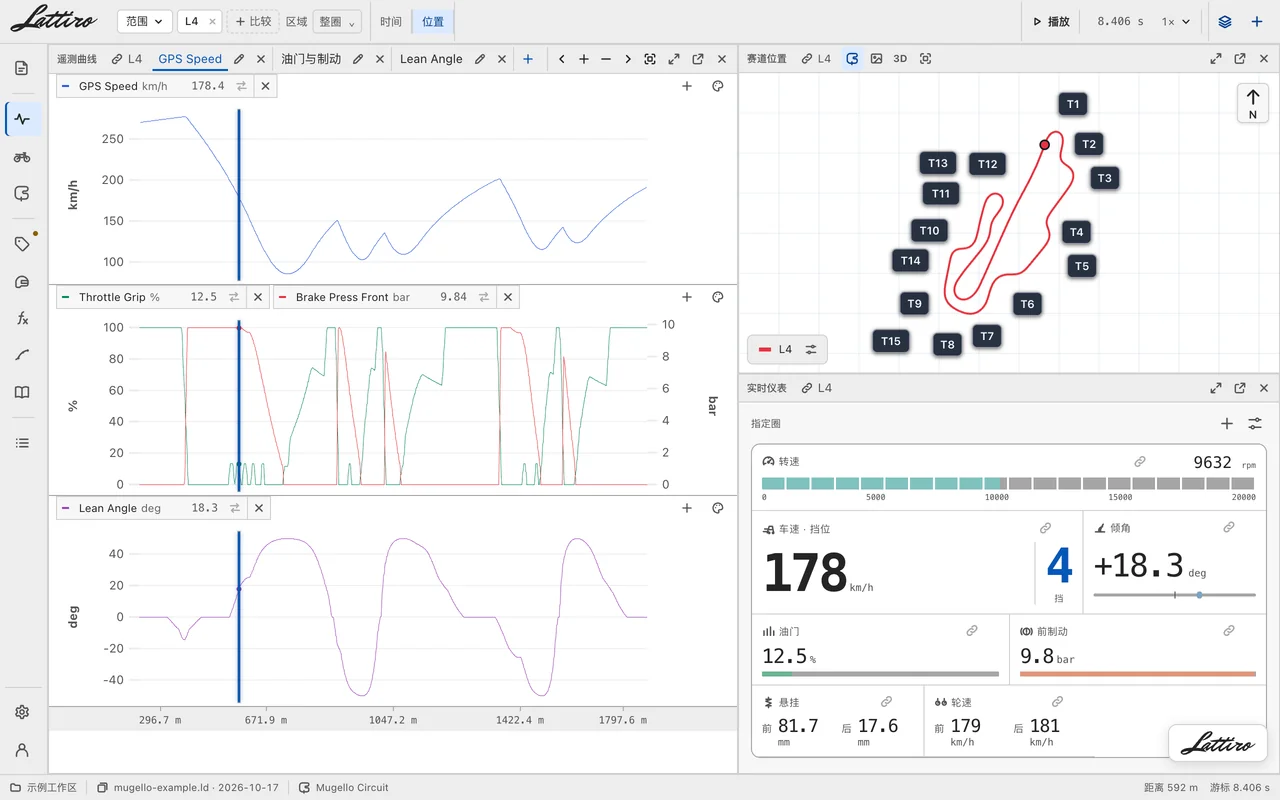This screenshot has height=800, width=1280.
Task: Switch to the 油门与制动 tab
Action: pyautogui.click(x=311, y=59)
